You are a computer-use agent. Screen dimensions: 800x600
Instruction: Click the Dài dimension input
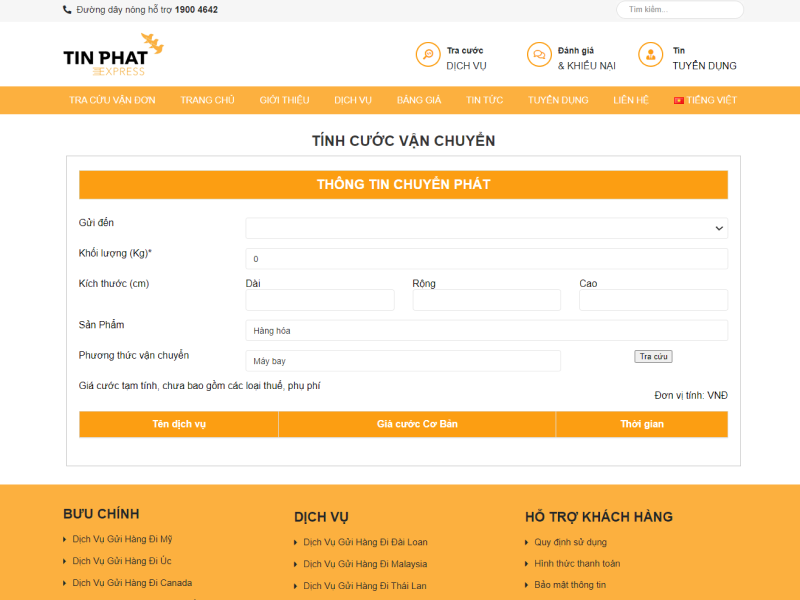(x=320, y=300)
